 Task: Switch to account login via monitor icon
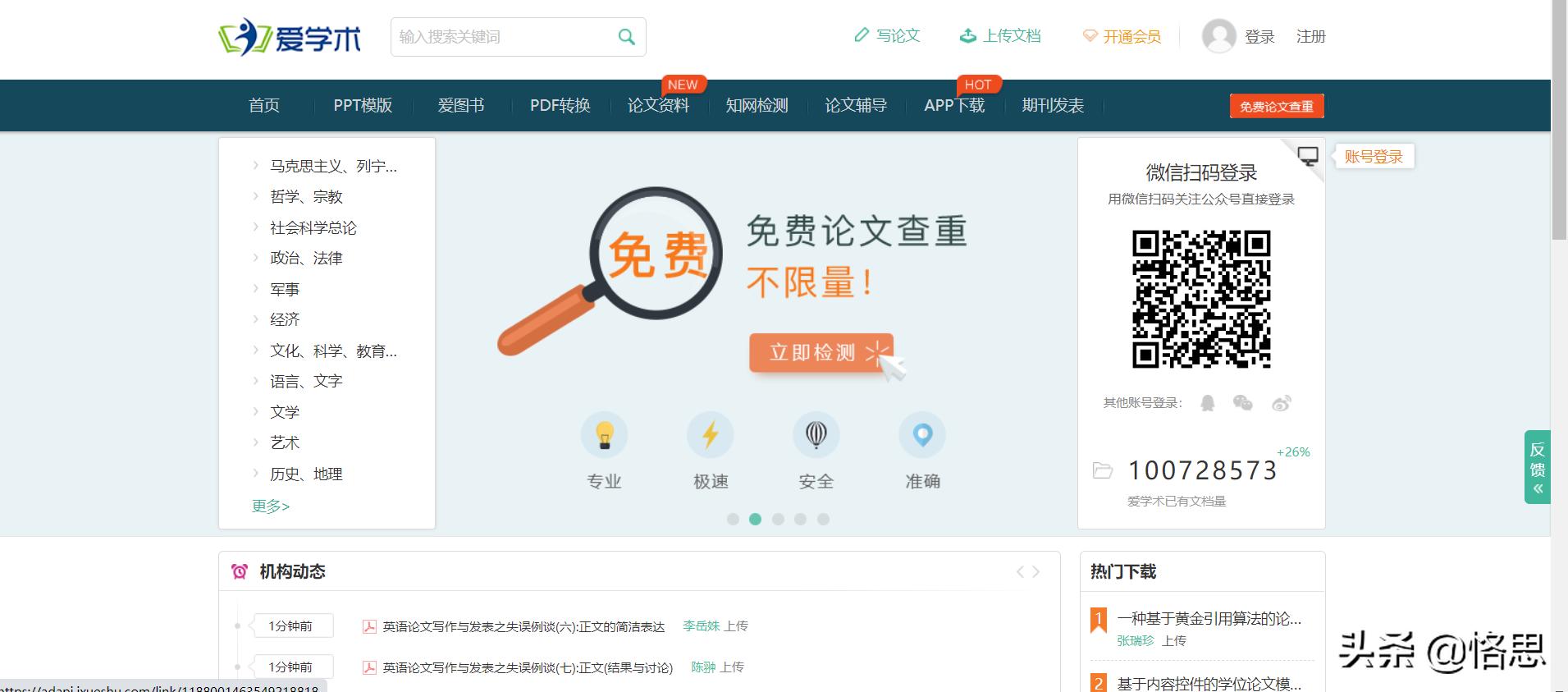point(1308,155)
